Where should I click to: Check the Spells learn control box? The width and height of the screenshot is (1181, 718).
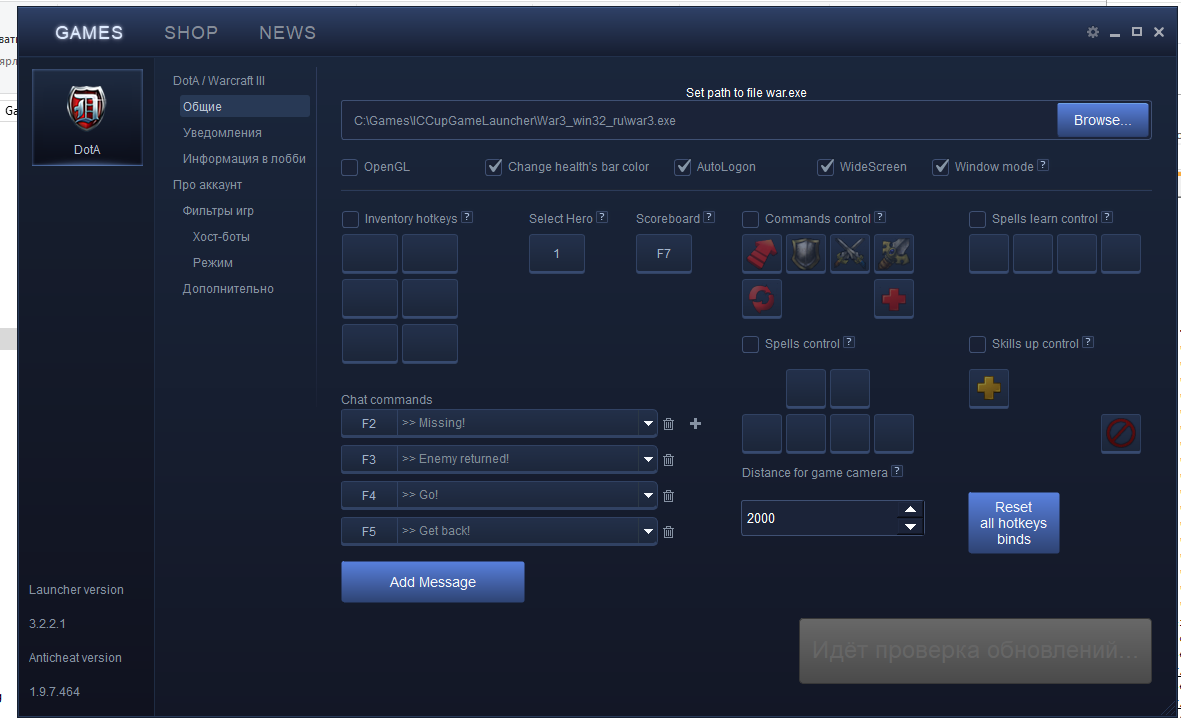coord(977,219)
